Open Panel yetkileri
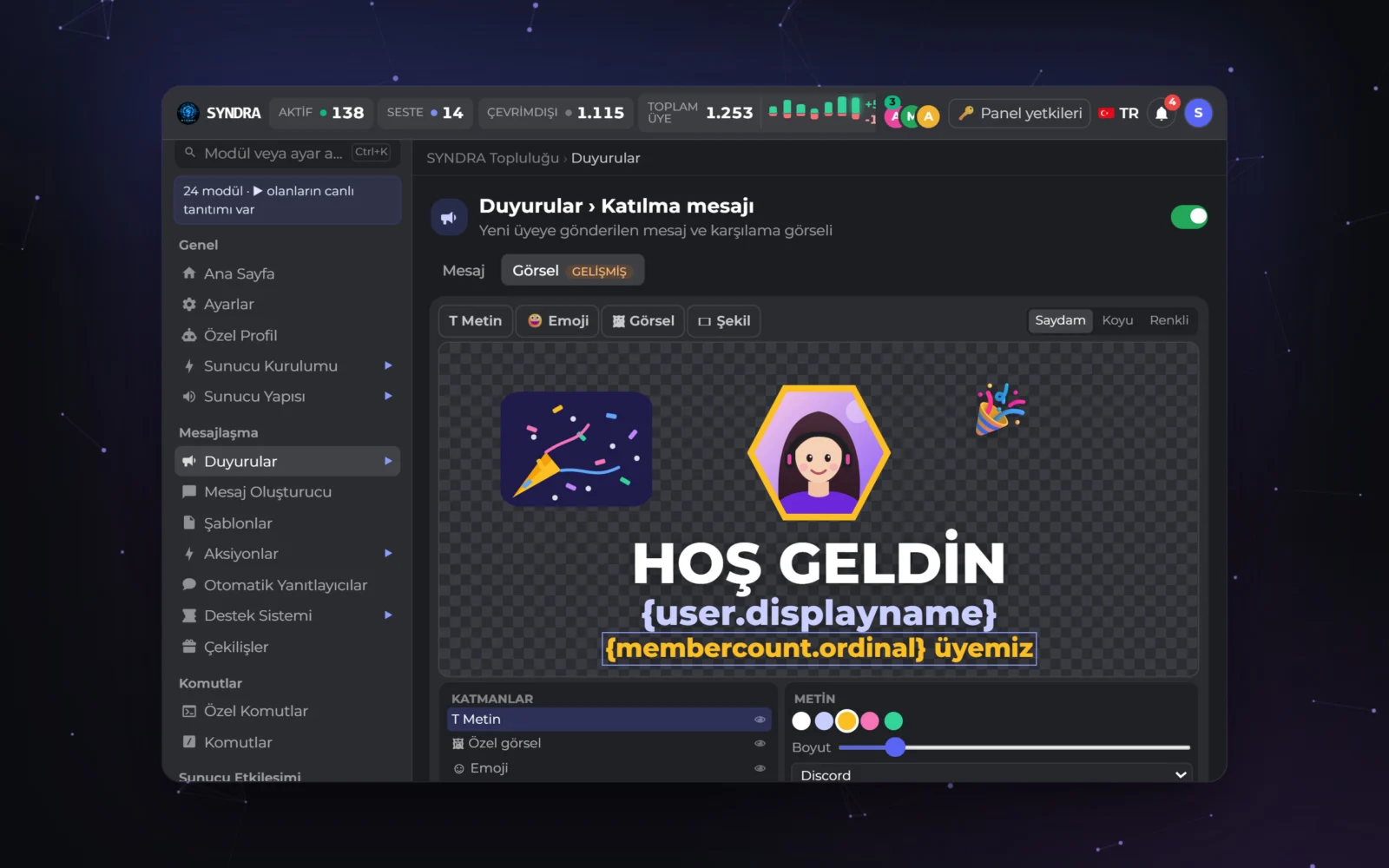1389x868 pixels. coord(1019,114)
